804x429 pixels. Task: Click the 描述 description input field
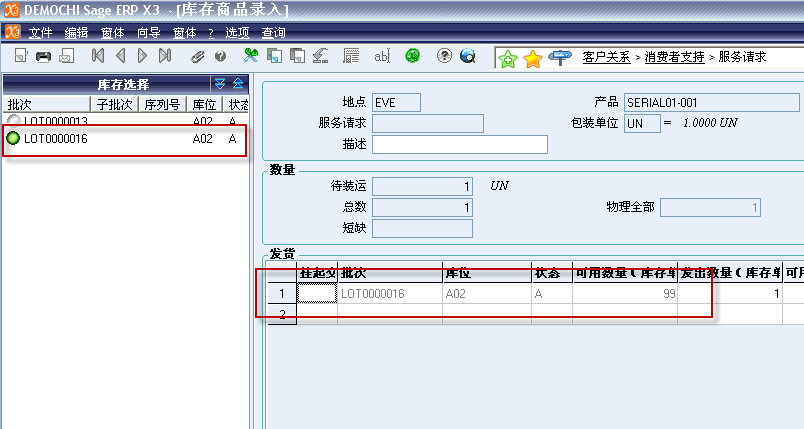tap(459, 144)
